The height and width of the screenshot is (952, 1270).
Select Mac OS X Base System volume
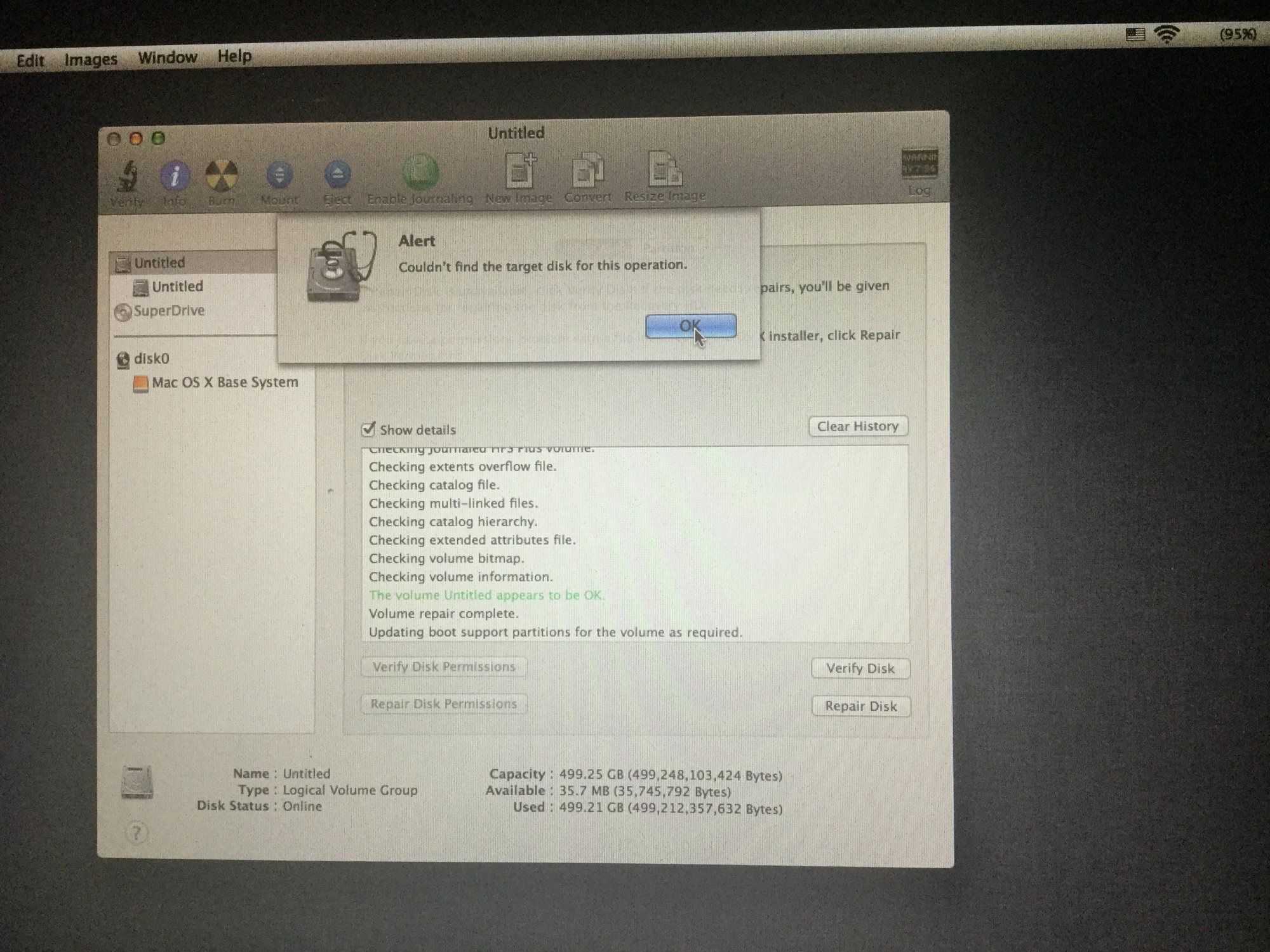(x=224, y=383)
